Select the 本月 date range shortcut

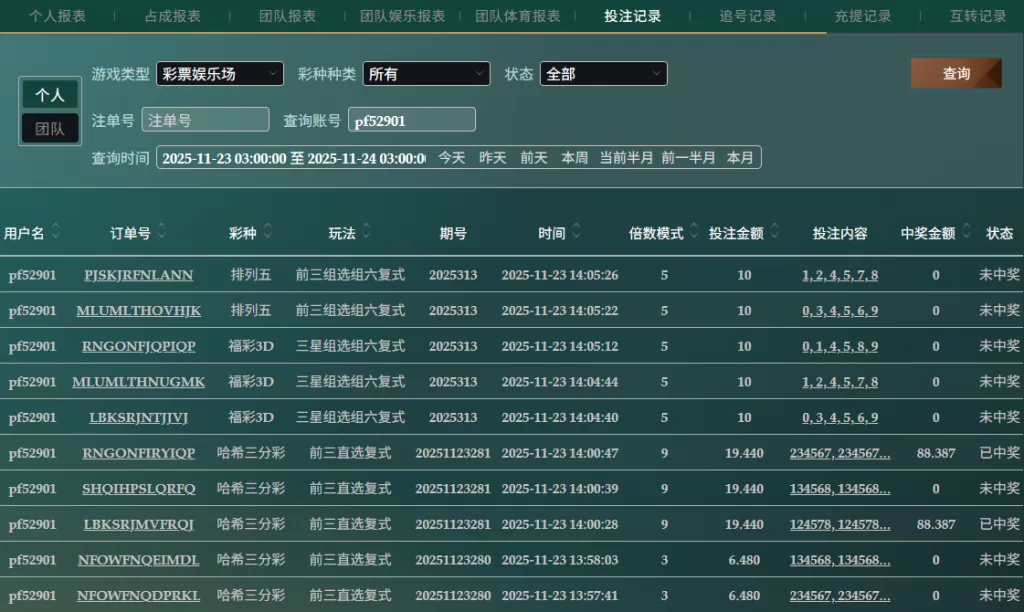coord(740,158)
